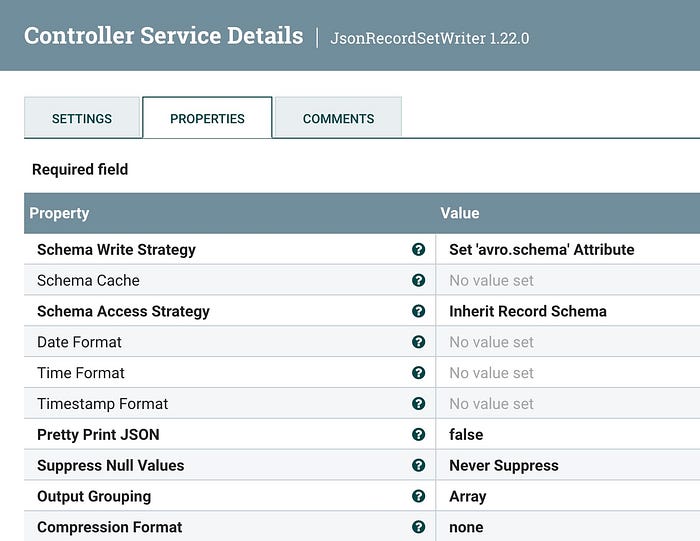Click the JsonRecordSetWriter 1.22.0 title text

(x=430, y=38)
